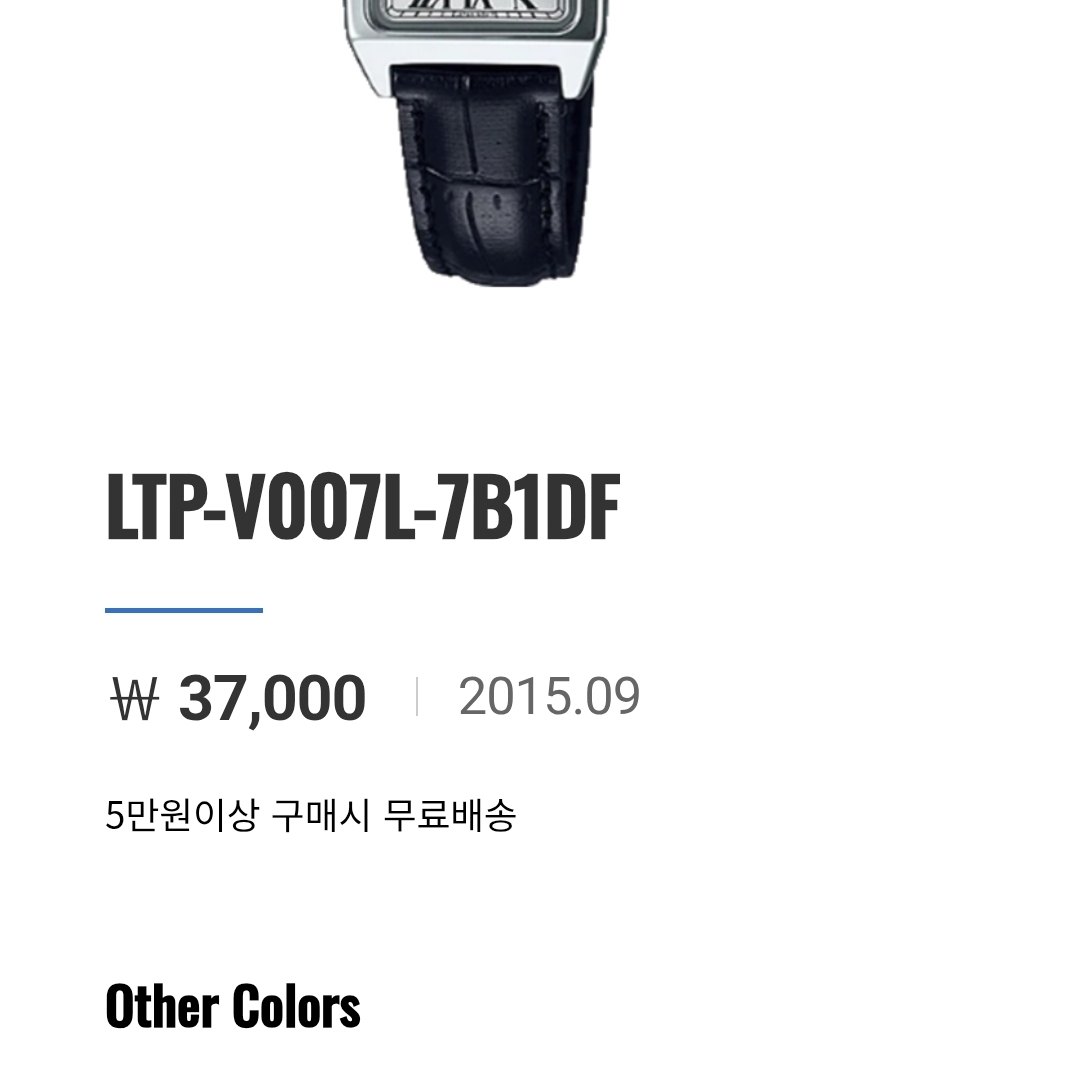This screenshot has height=1080, width=1080.
Task: Click the word 'Colors' in the heading
Action: point(296,1006)
